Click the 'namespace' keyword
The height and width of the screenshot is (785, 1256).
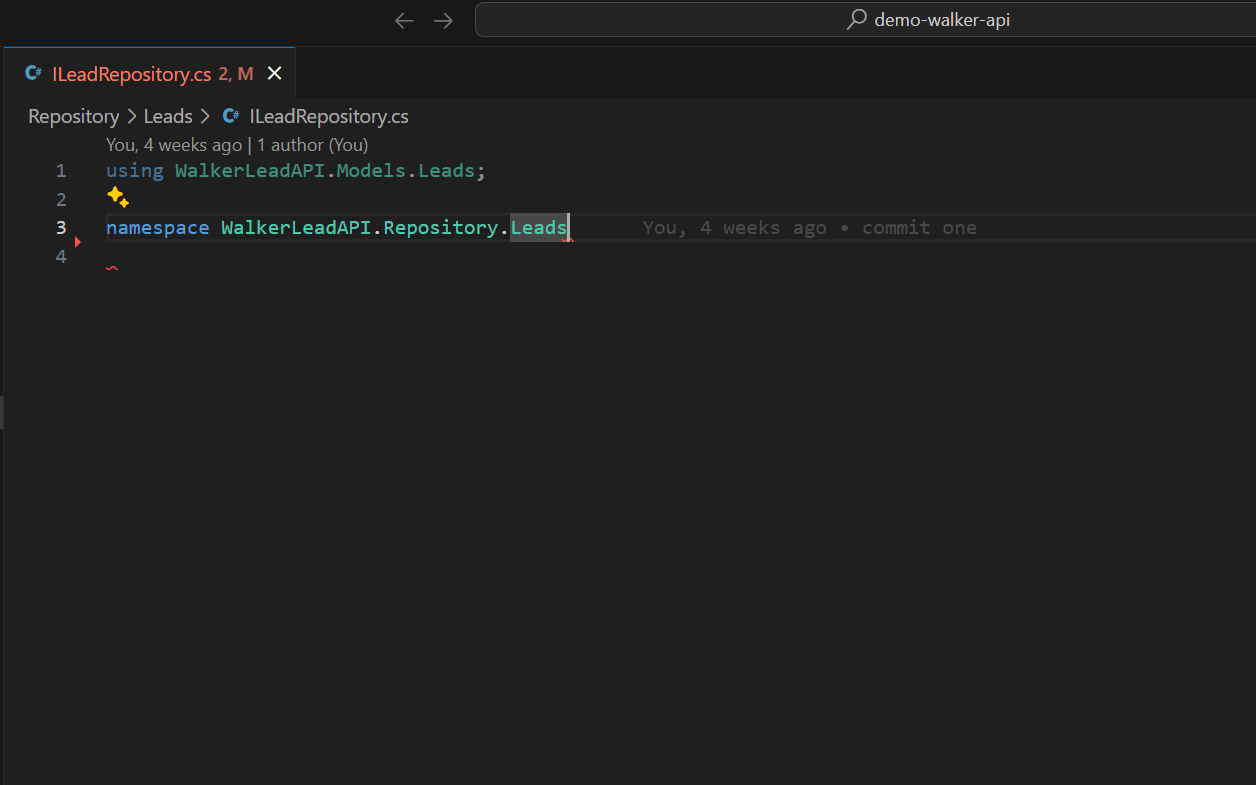click(x=158, y=228)
